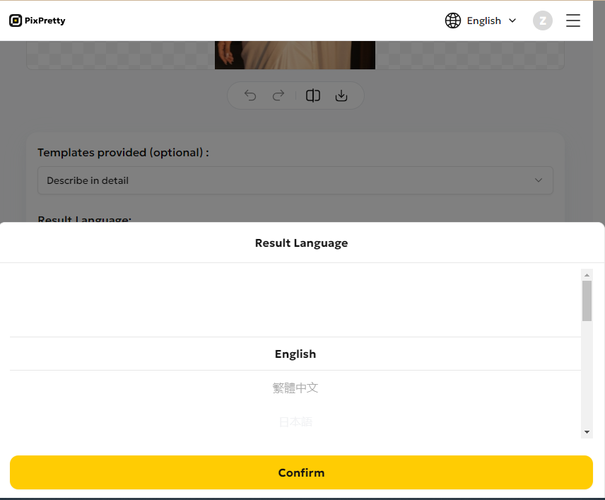Screen dimensions: 605x500
Task: Select English in the Result Language list
Action: (x=295, y=354)
